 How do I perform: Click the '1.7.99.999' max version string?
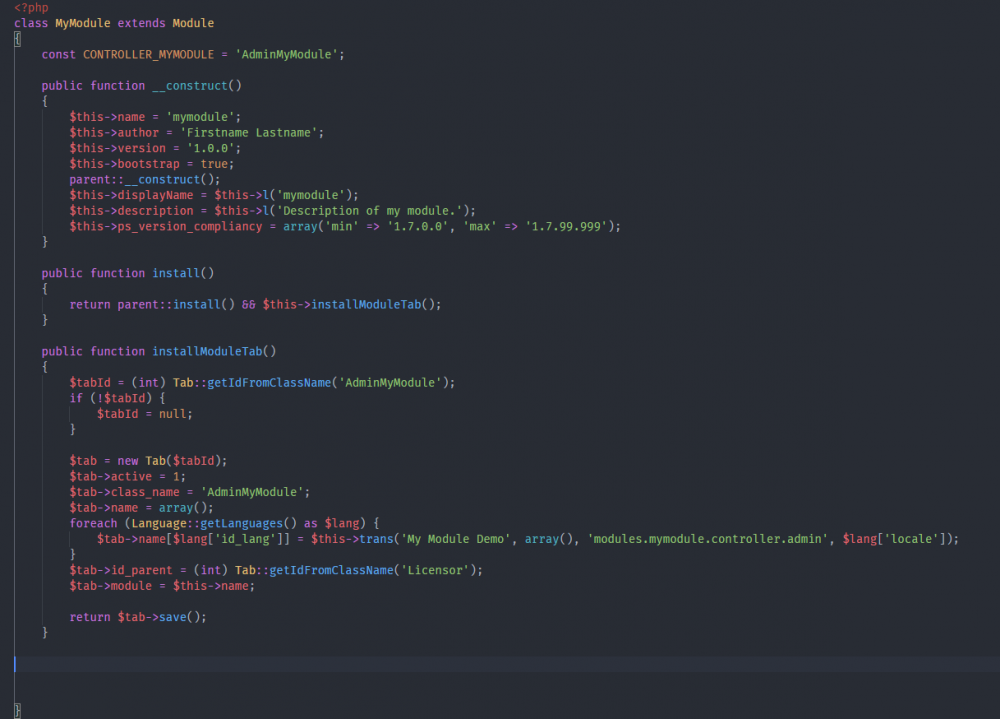566,226
